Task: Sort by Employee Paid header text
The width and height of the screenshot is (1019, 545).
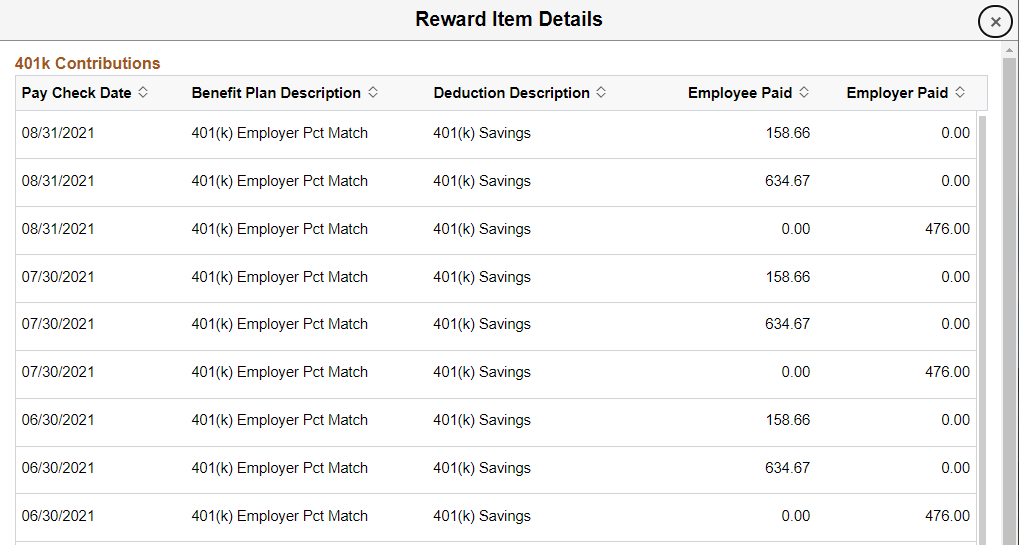Action: 739,93
